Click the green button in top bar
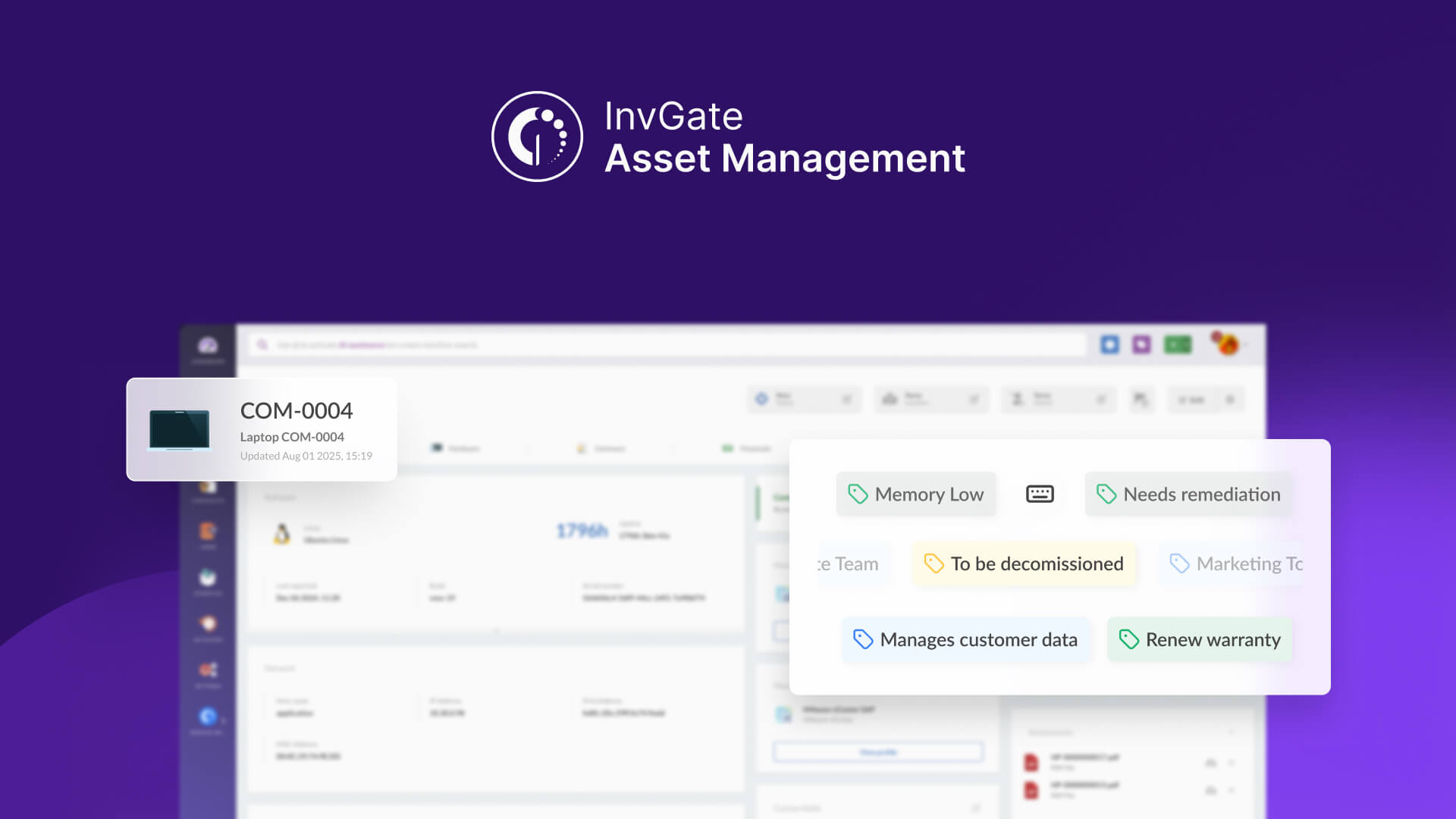 [1178, 345]
